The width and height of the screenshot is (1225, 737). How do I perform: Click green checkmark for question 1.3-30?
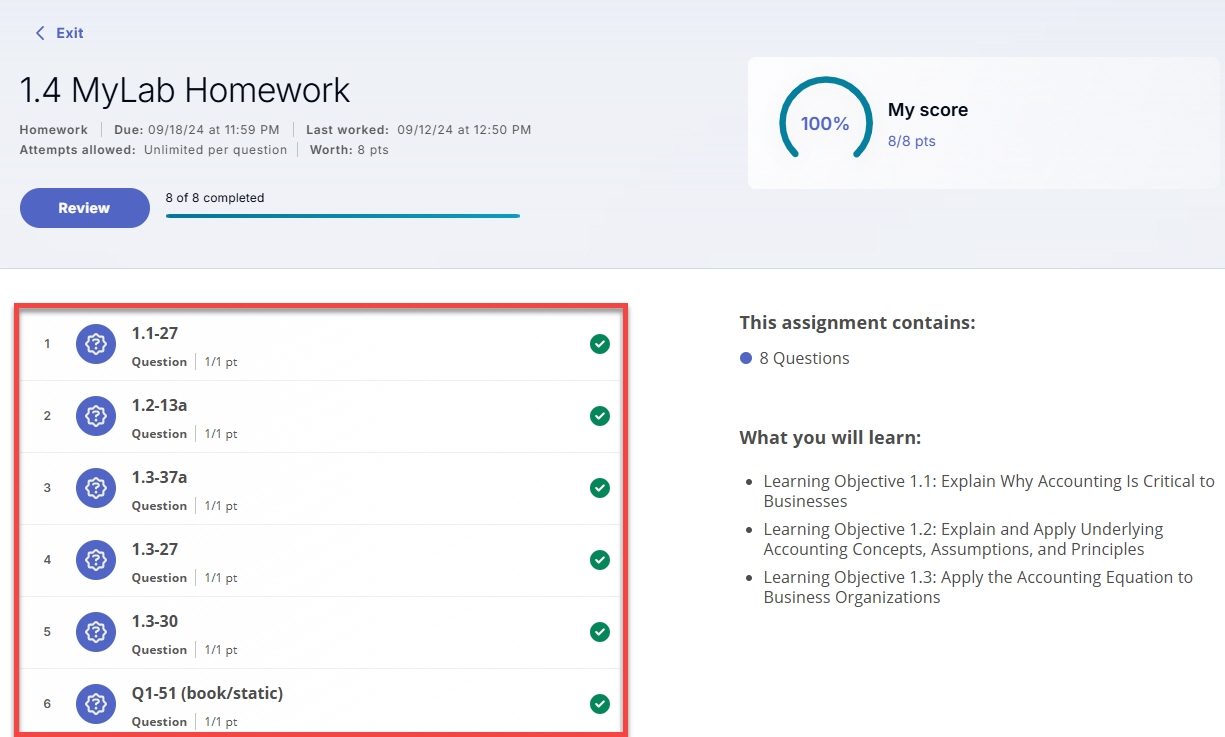coord(600,632)
